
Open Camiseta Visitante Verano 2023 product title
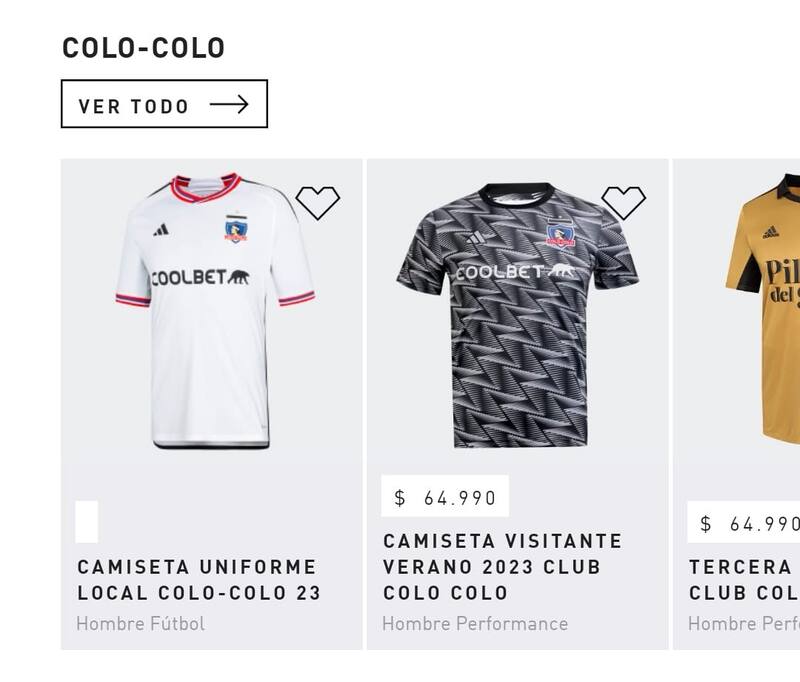(x=502, y=567)
